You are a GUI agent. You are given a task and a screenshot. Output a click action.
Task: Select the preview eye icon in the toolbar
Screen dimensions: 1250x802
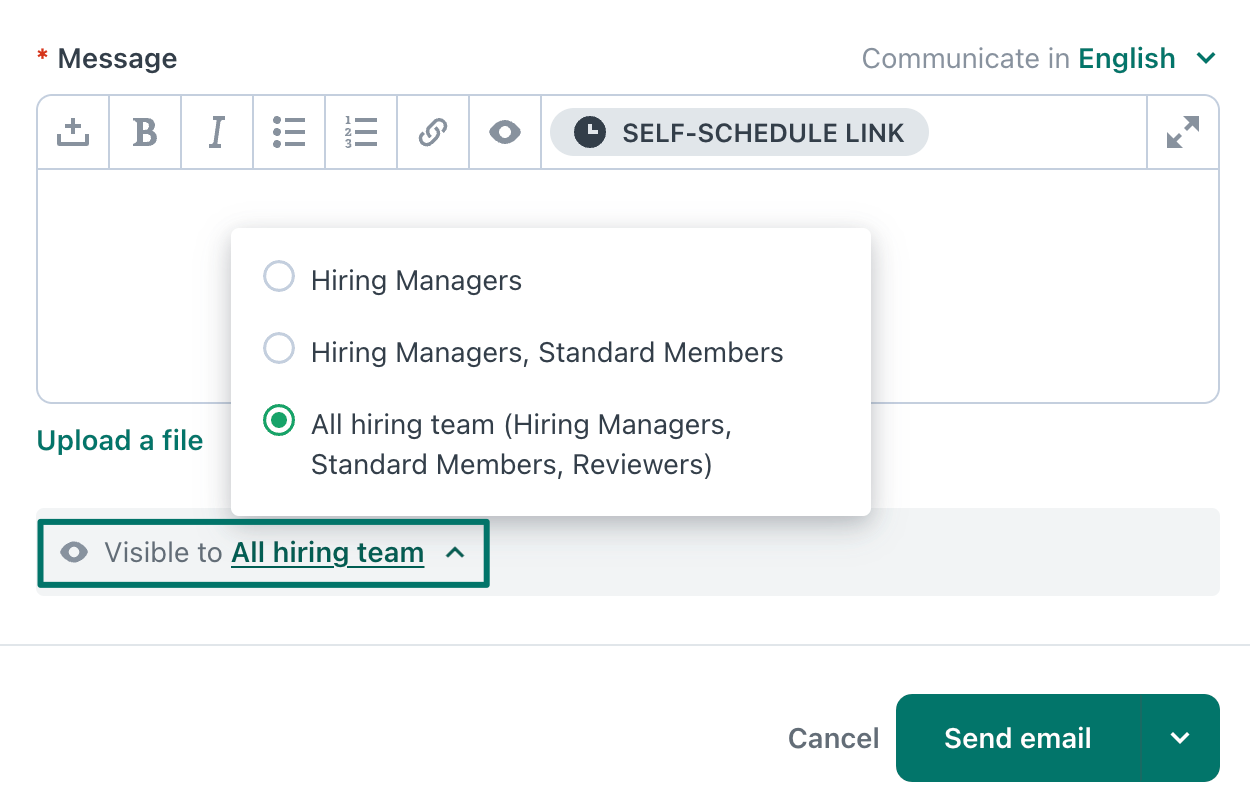(504, 131)
